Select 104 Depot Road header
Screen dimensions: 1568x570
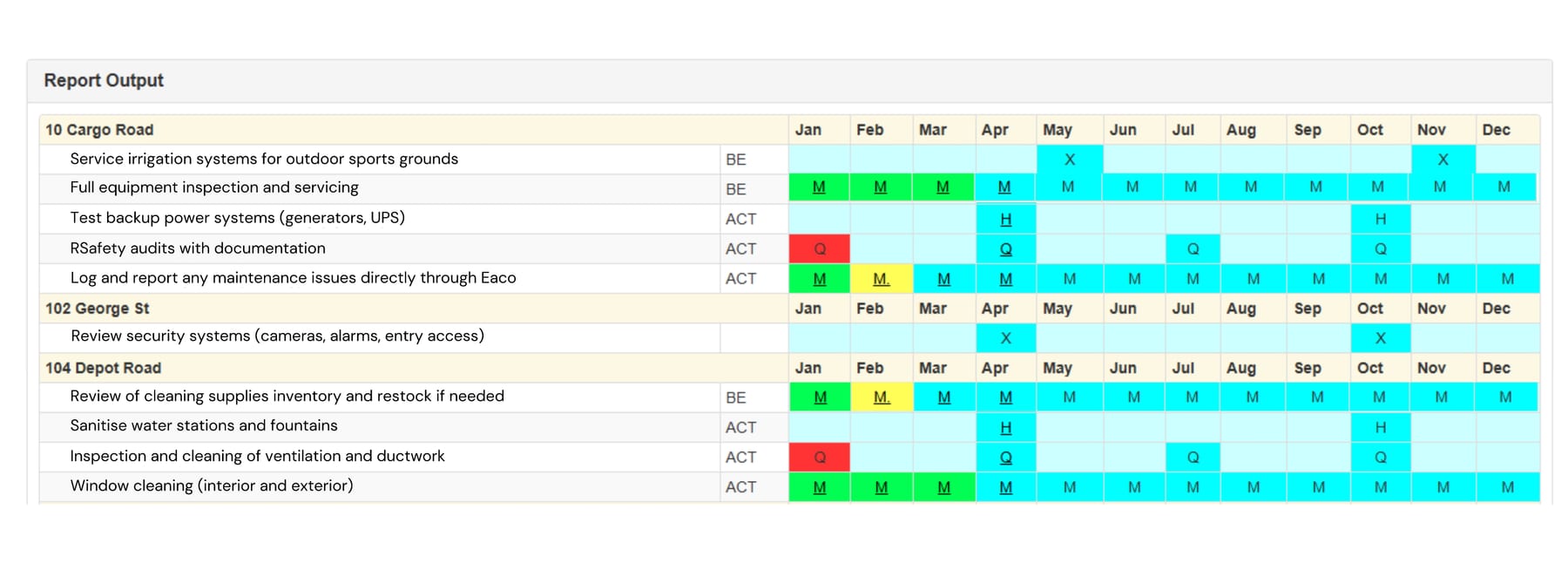pos(104,368)
